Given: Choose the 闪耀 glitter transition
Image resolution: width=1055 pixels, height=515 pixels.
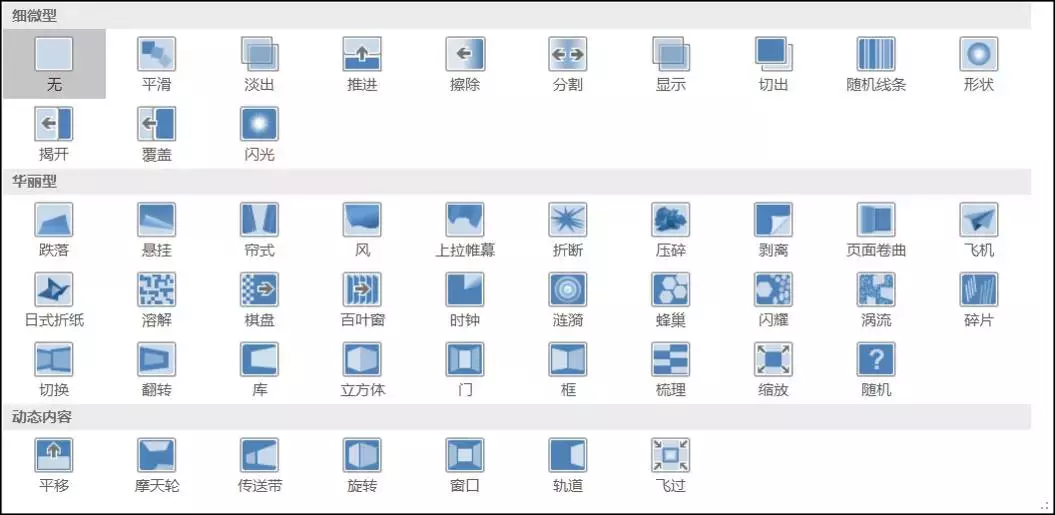Looking at the screenshot, I should (773, 300).
